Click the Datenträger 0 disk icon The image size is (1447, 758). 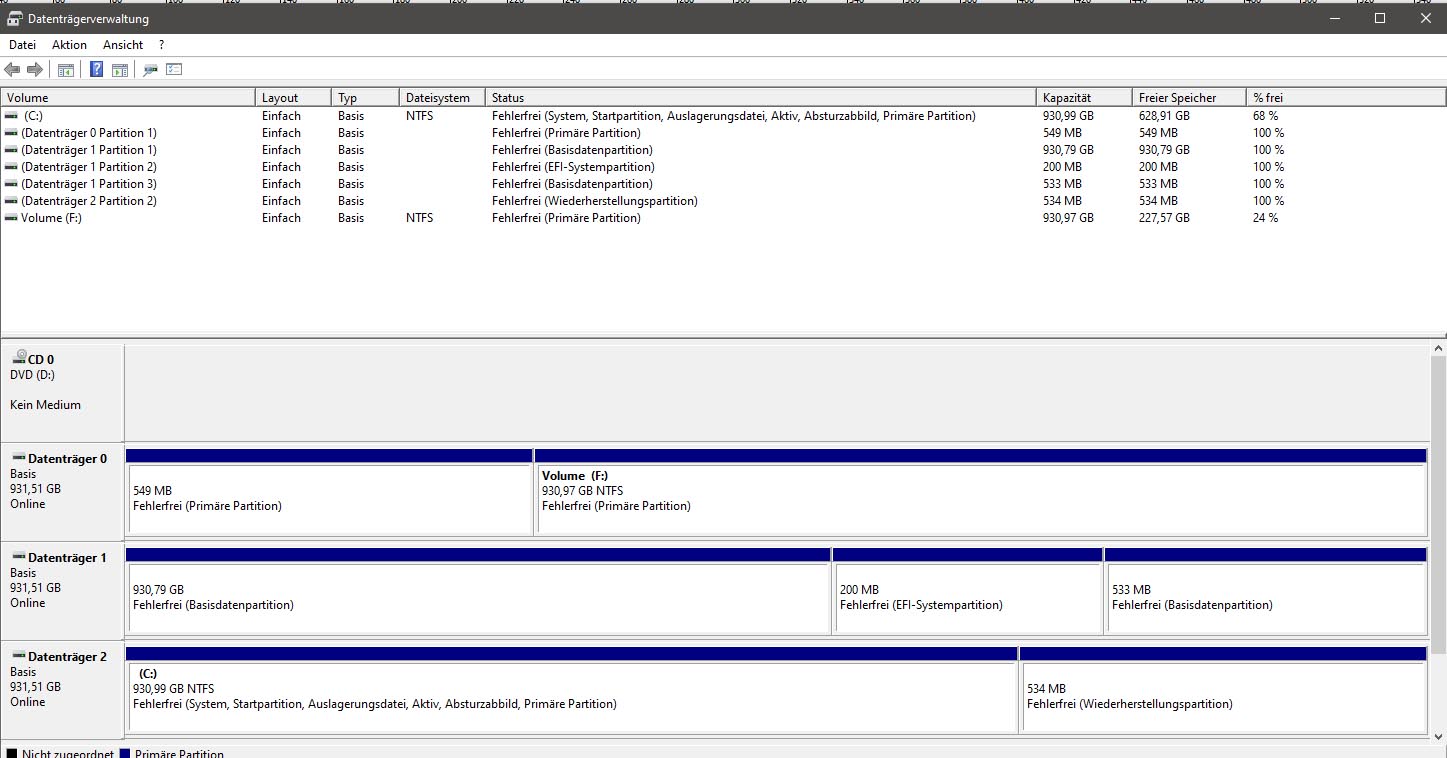pos(19,458)
